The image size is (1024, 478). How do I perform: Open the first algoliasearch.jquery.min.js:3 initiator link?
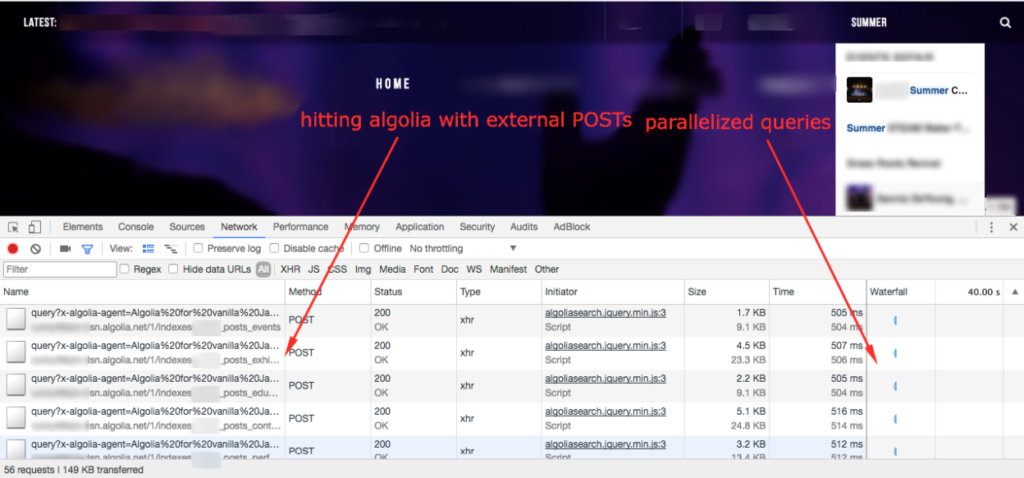605,313
